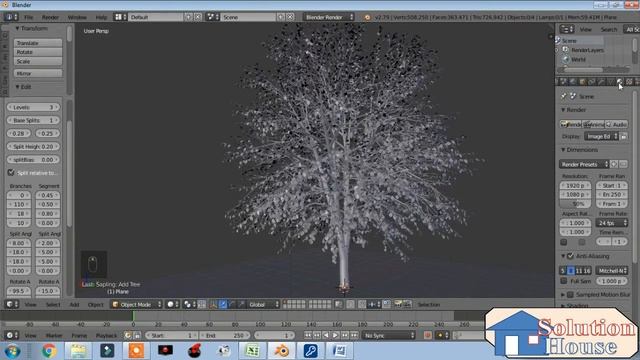Click the Windows Start orb
Viewport: 640px width, 360px height.
(x=12, y=351)
